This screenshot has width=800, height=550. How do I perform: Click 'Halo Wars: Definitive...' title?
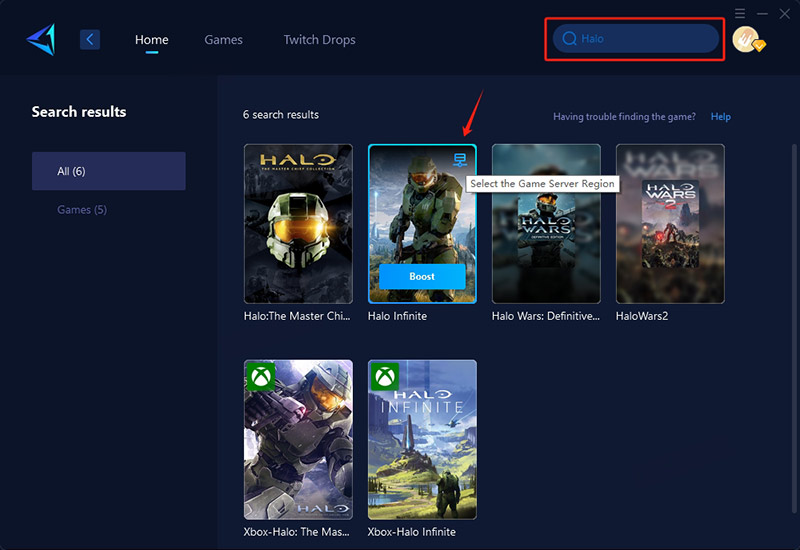click(545, 316)
